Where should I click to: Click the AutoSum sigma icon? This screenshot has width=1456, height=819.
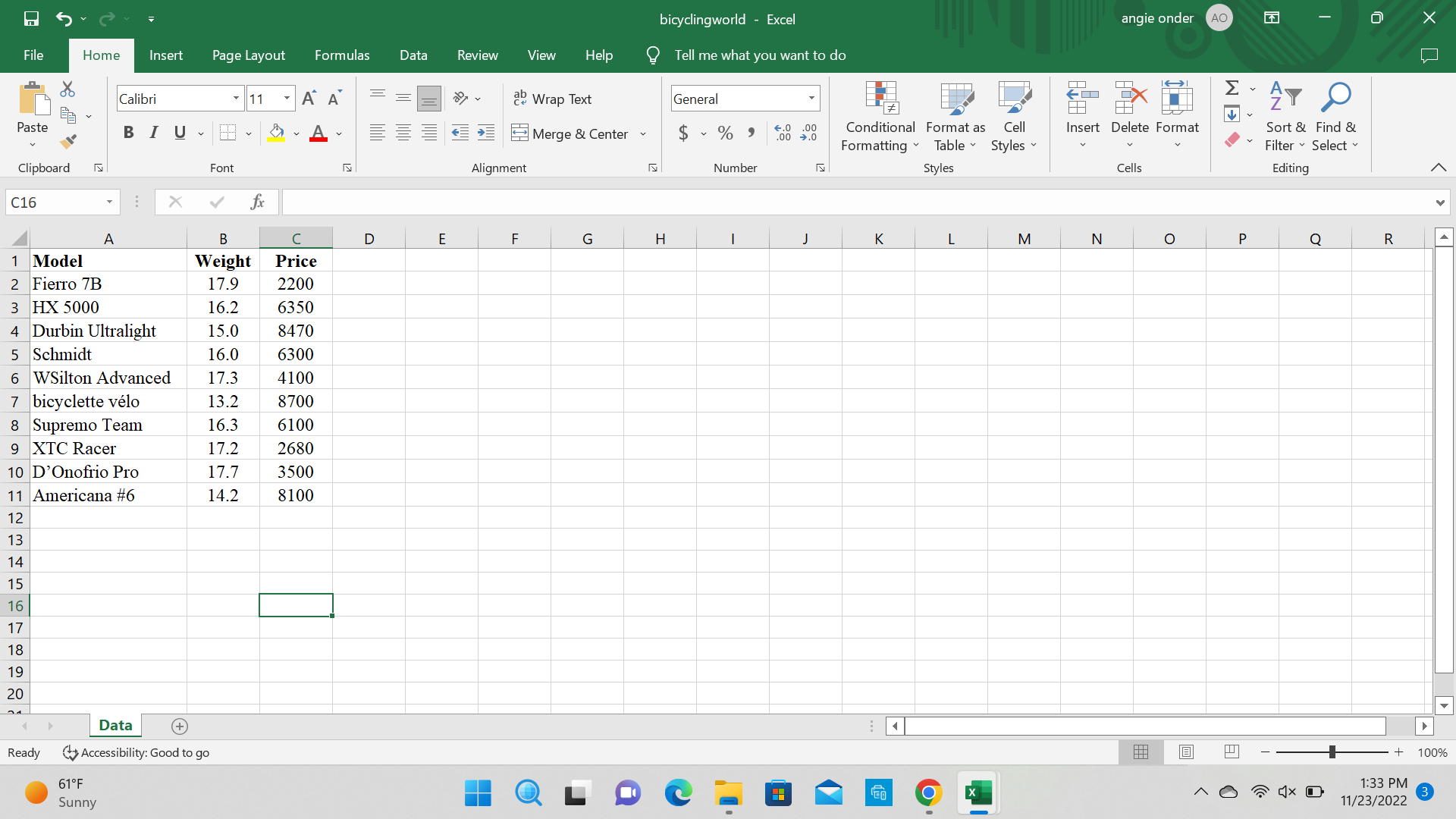click(1232, 88)
